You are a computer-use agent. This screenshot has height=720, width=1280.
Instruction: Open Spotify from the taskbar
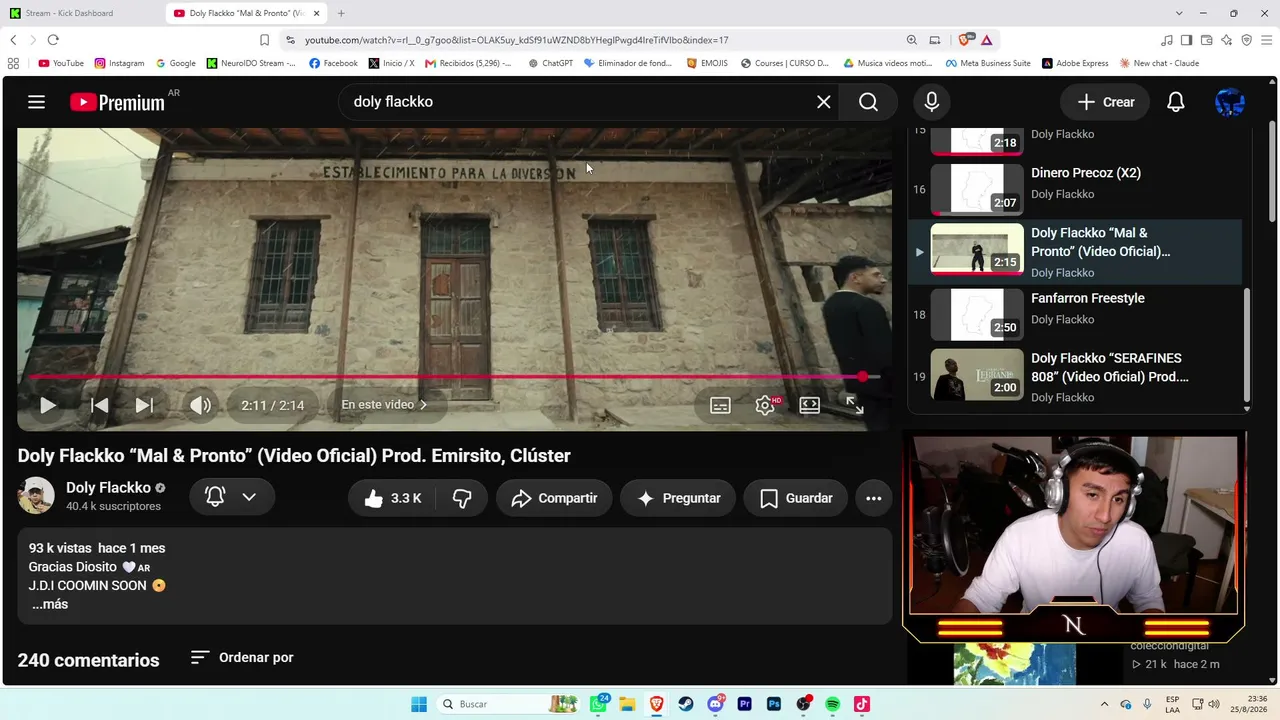coord(832,704)
